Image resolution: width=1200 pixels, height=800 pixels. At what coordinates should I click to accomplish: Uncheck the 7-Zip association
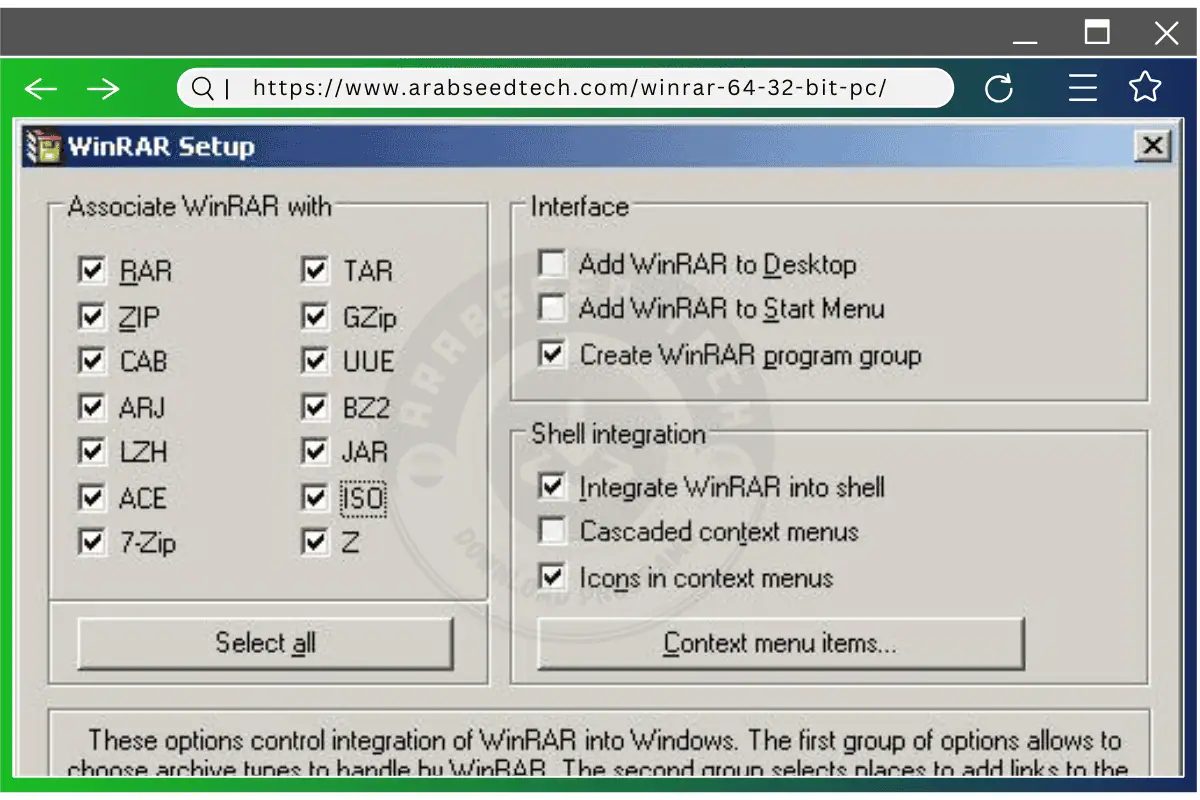[92, 541]
